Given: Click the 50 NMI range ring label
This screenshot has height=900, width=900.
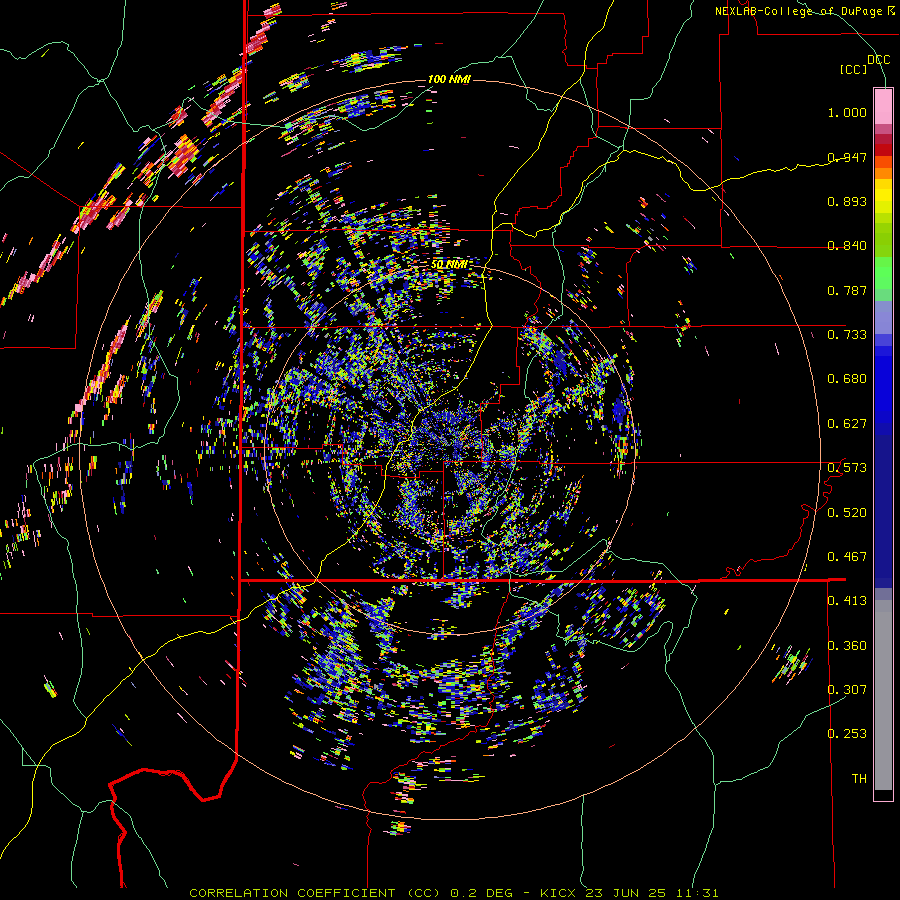Looking at the screenshot, I should point(449,264).
